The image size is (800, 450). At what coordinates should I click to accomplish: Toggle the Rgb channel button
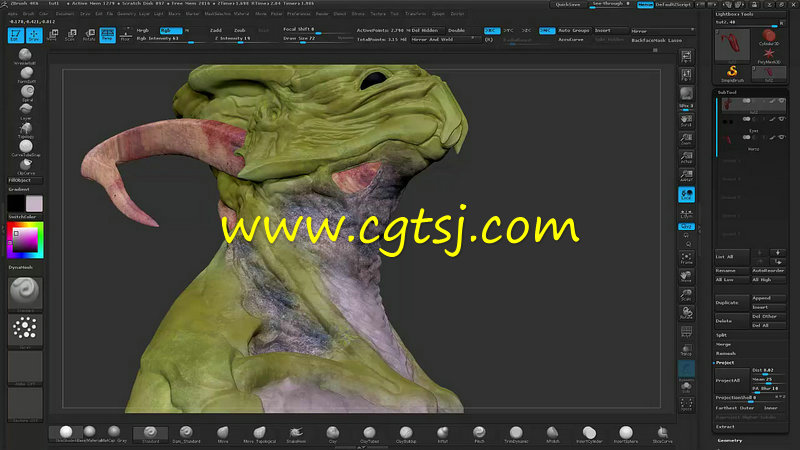tap(170, 31)
